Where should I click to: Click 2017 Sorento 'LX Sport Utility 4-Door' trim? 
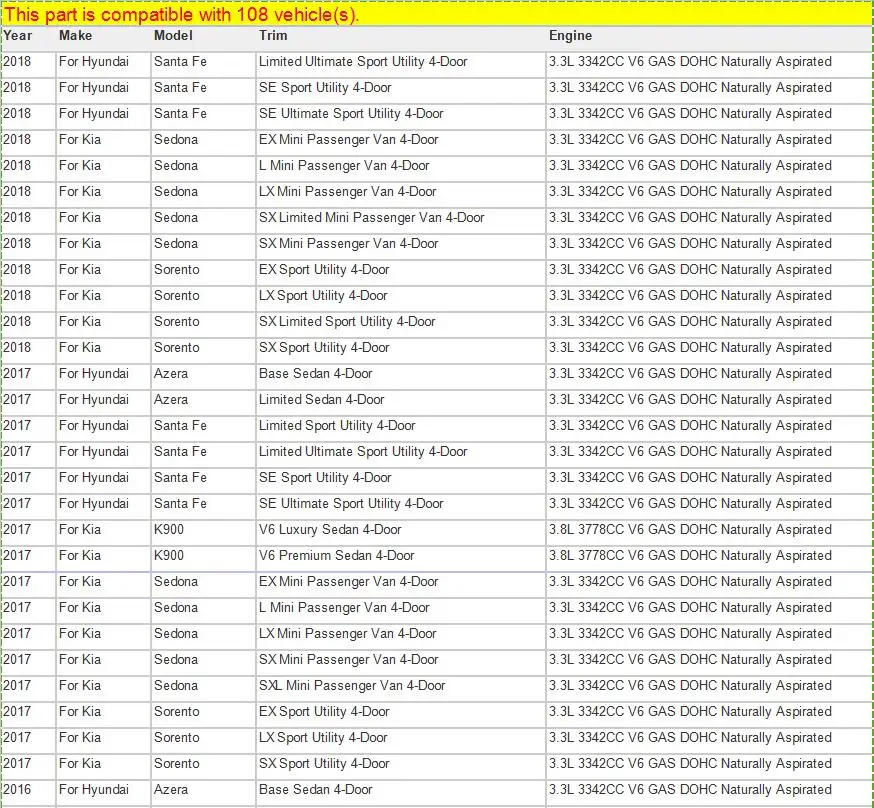[323, 738]
